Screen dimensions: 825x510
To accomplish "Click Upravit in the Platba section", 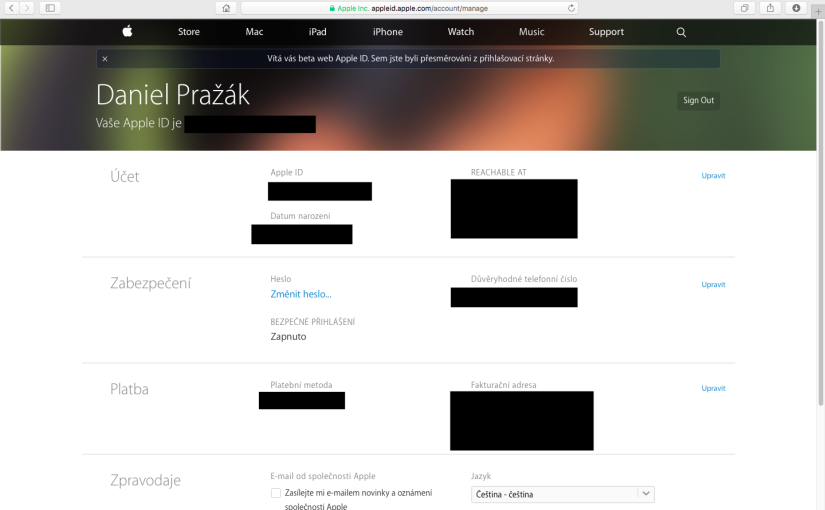I will coord(713,388).
